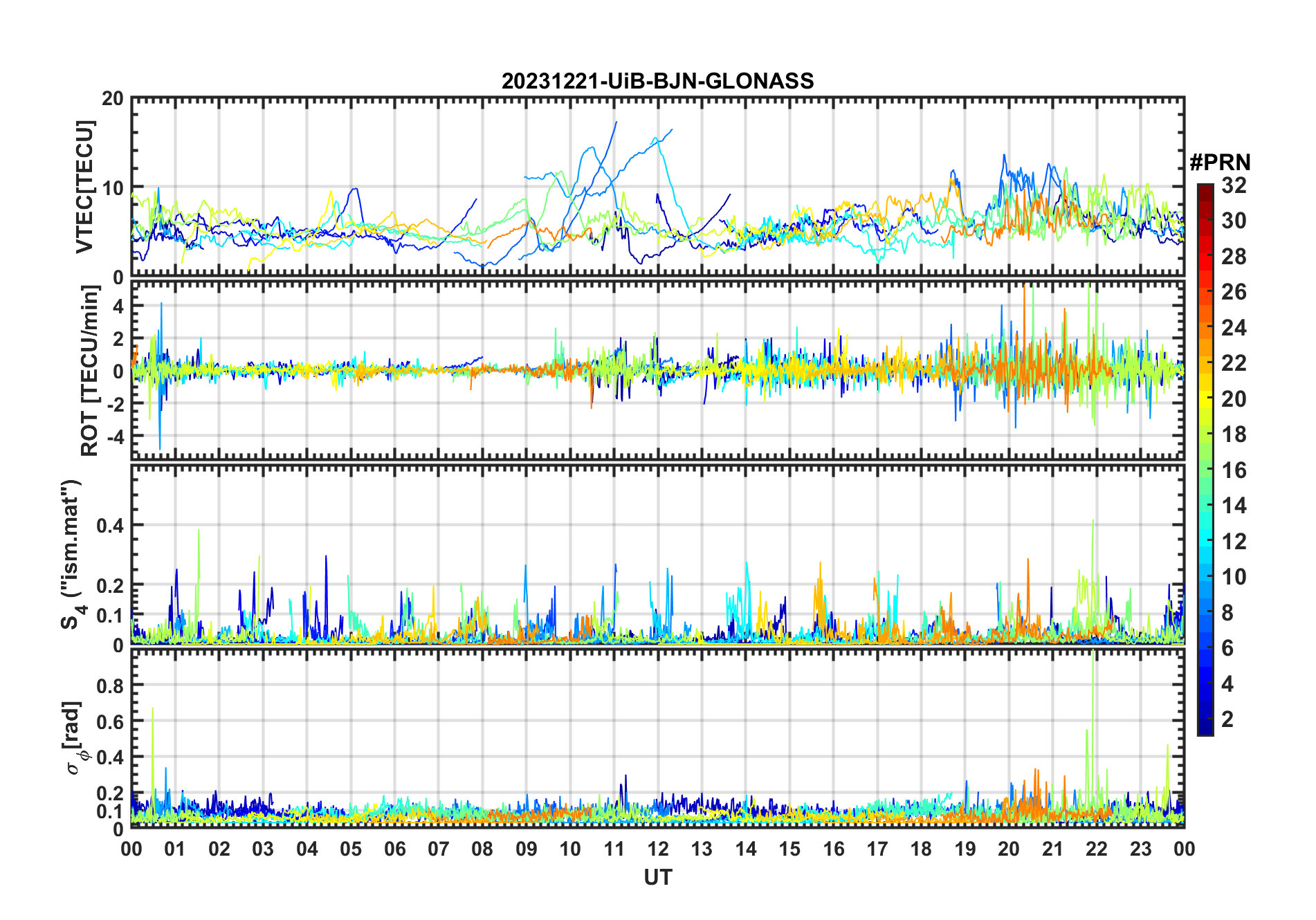Click colorbar tick label 24
The width and height of the screenshot is (1316, 920).
[1234, 328]
